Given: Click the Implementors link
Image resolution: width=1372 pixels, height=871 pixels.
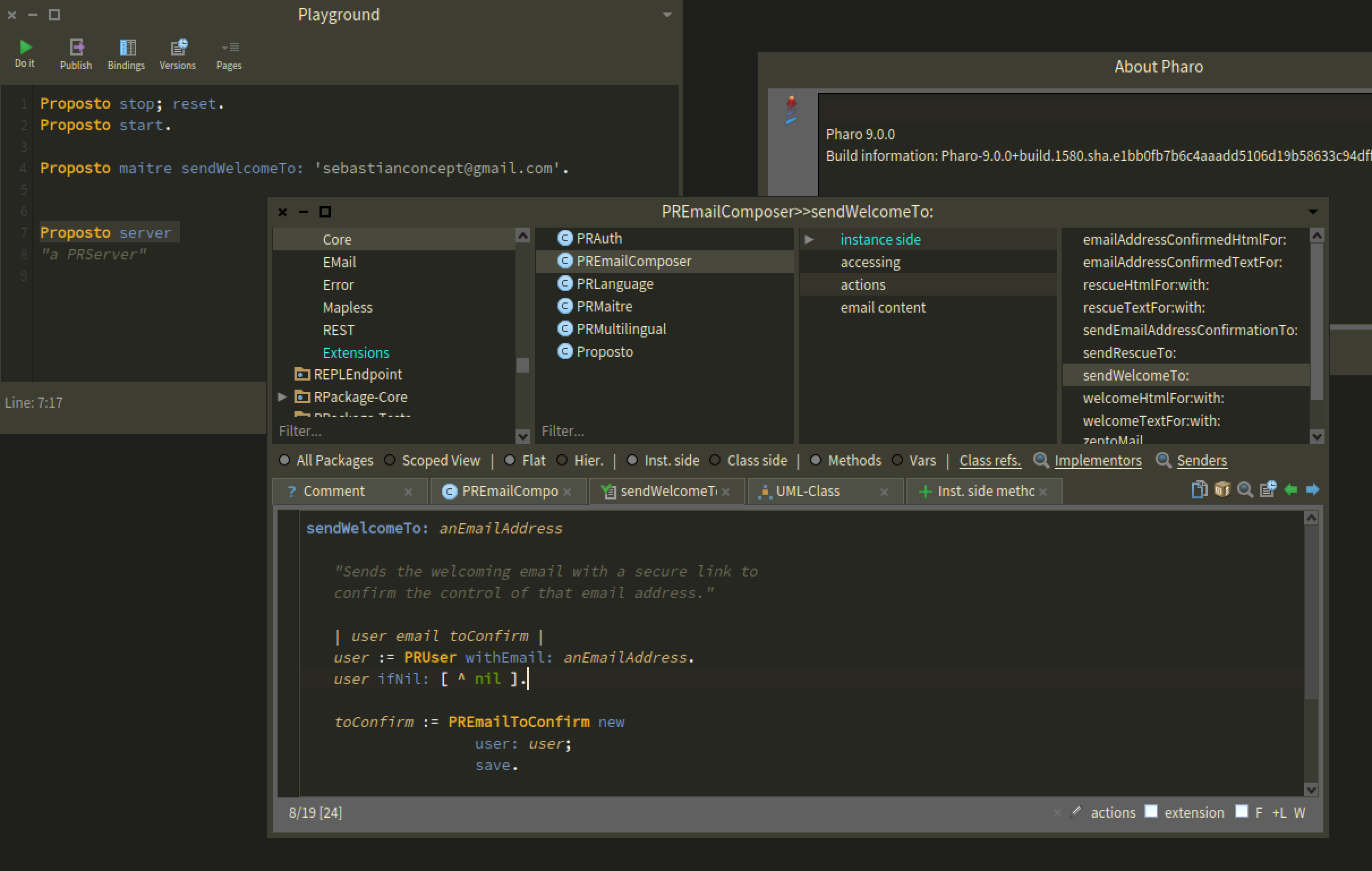Looking at the screenshot, I should 1097,460.
